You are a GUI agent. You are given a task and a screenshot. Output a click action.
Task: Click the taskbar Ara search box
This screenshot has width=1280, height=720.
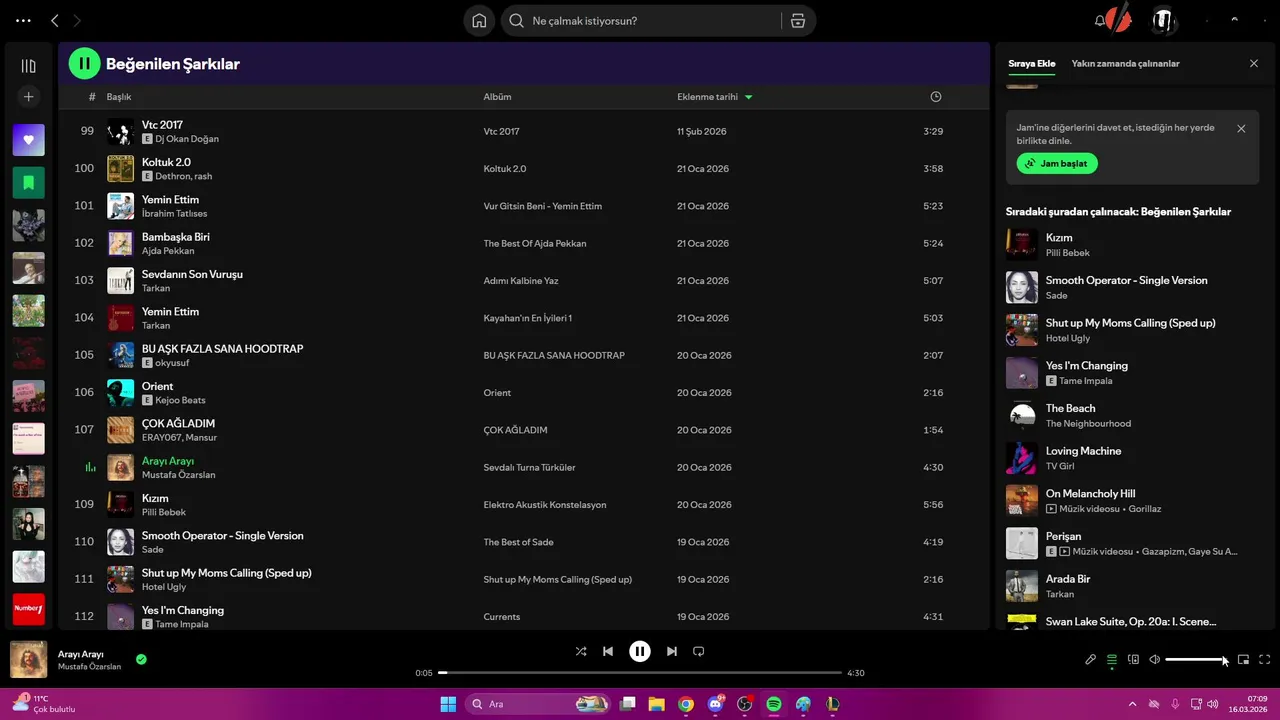tap(539, 704)
